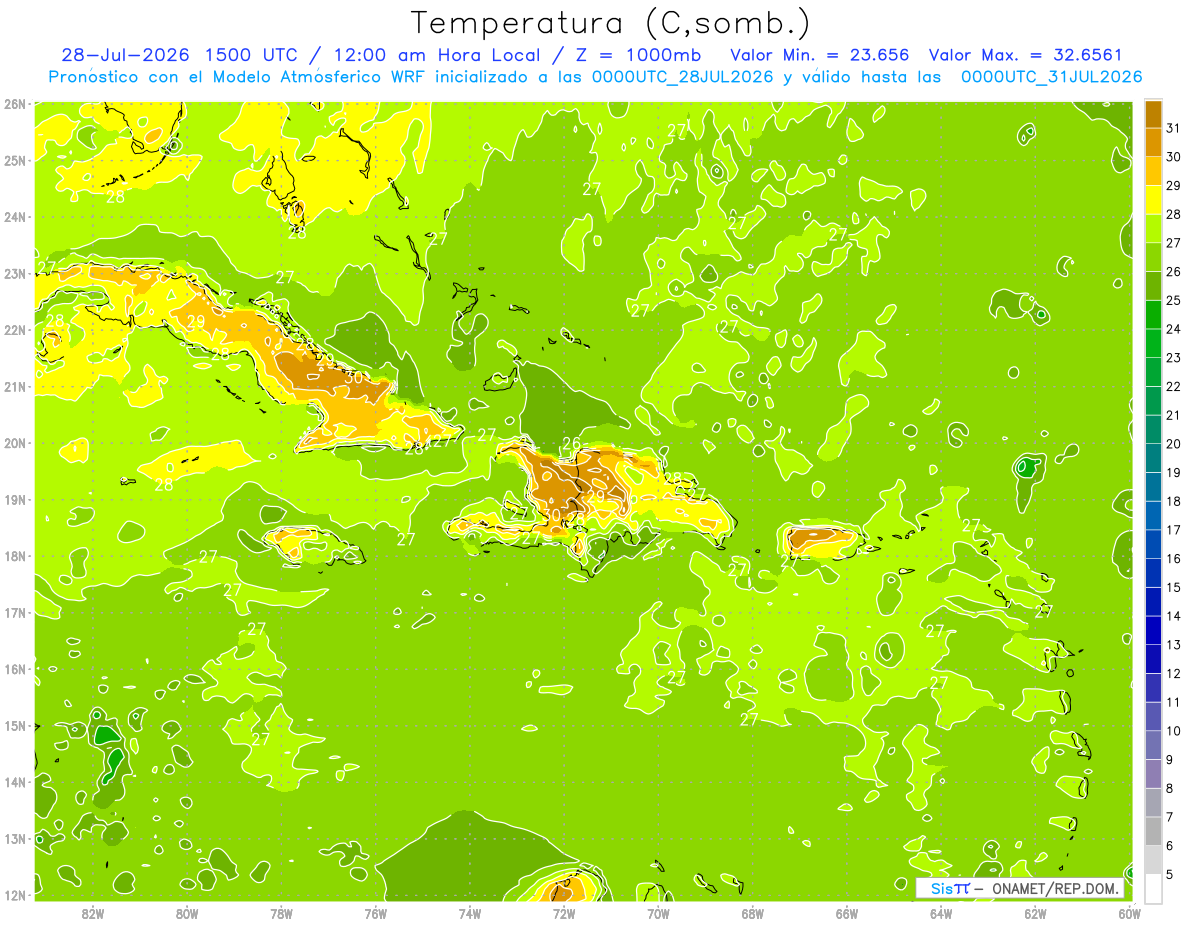Image resolution: width=1200 pixels, height=927 pixels.
Task: Click the gray legend swatch between 6 and 7
Action: coord(1153,831)
